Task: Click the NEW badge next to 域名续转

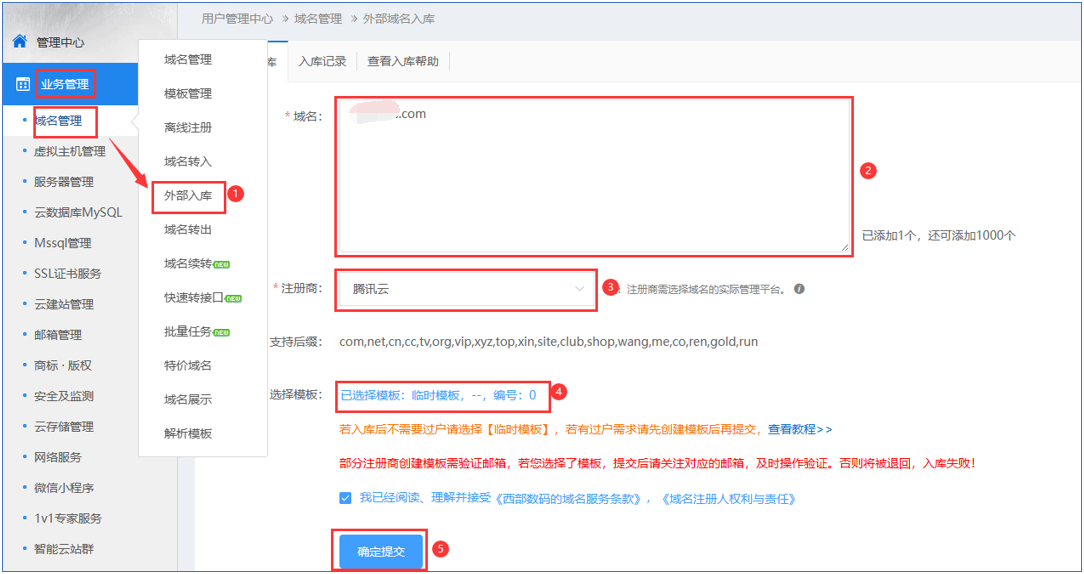Action: pos(222,264)
